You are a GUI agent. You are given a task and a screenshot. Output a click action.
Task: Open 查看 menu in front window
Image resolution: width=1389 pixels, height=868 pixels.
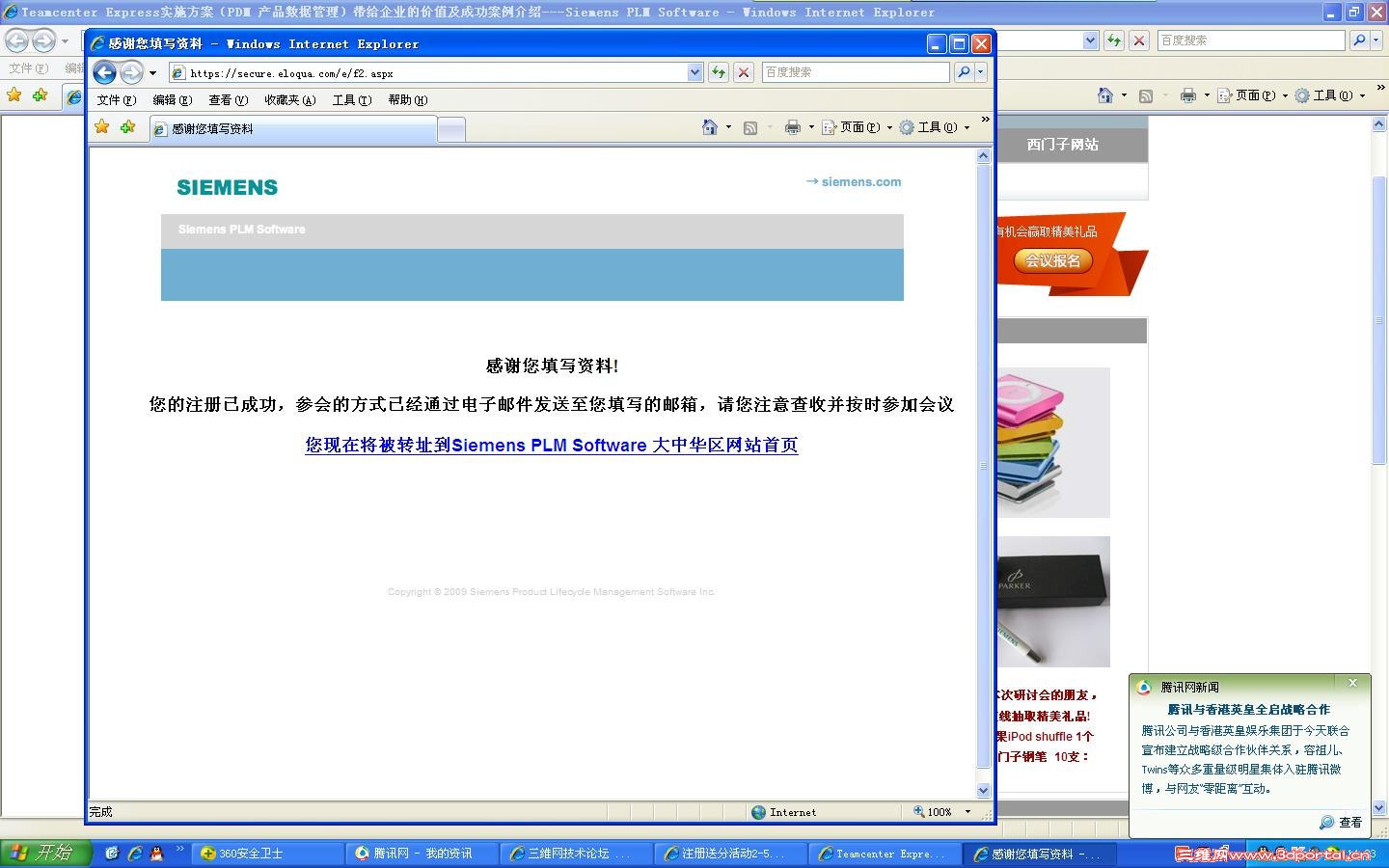click(x=229, y=100)
